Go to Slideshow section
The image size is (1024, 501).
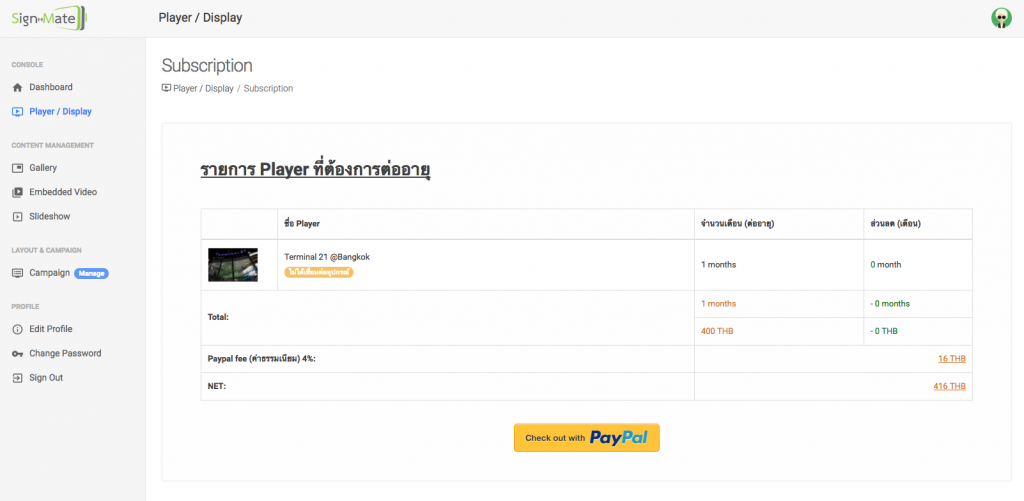coord(49,217)
